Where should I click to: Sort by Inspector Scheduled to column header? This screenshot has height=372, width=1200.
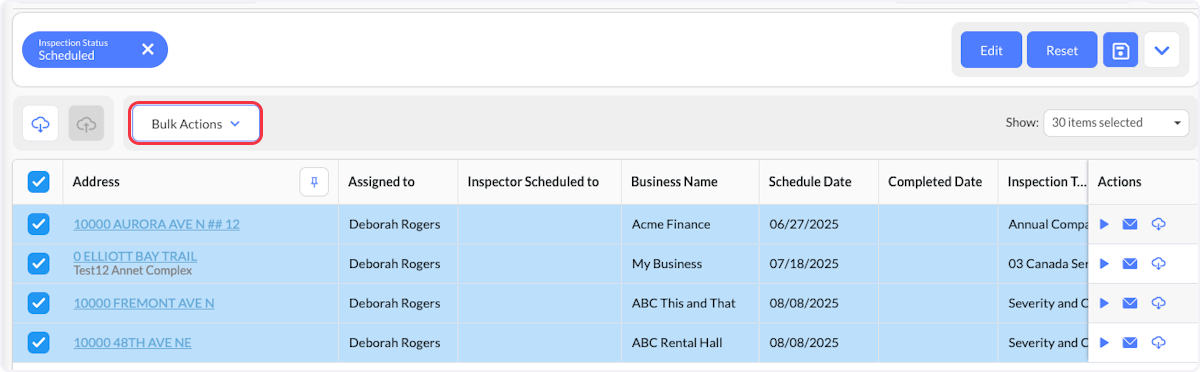click(x=533, y=182)
